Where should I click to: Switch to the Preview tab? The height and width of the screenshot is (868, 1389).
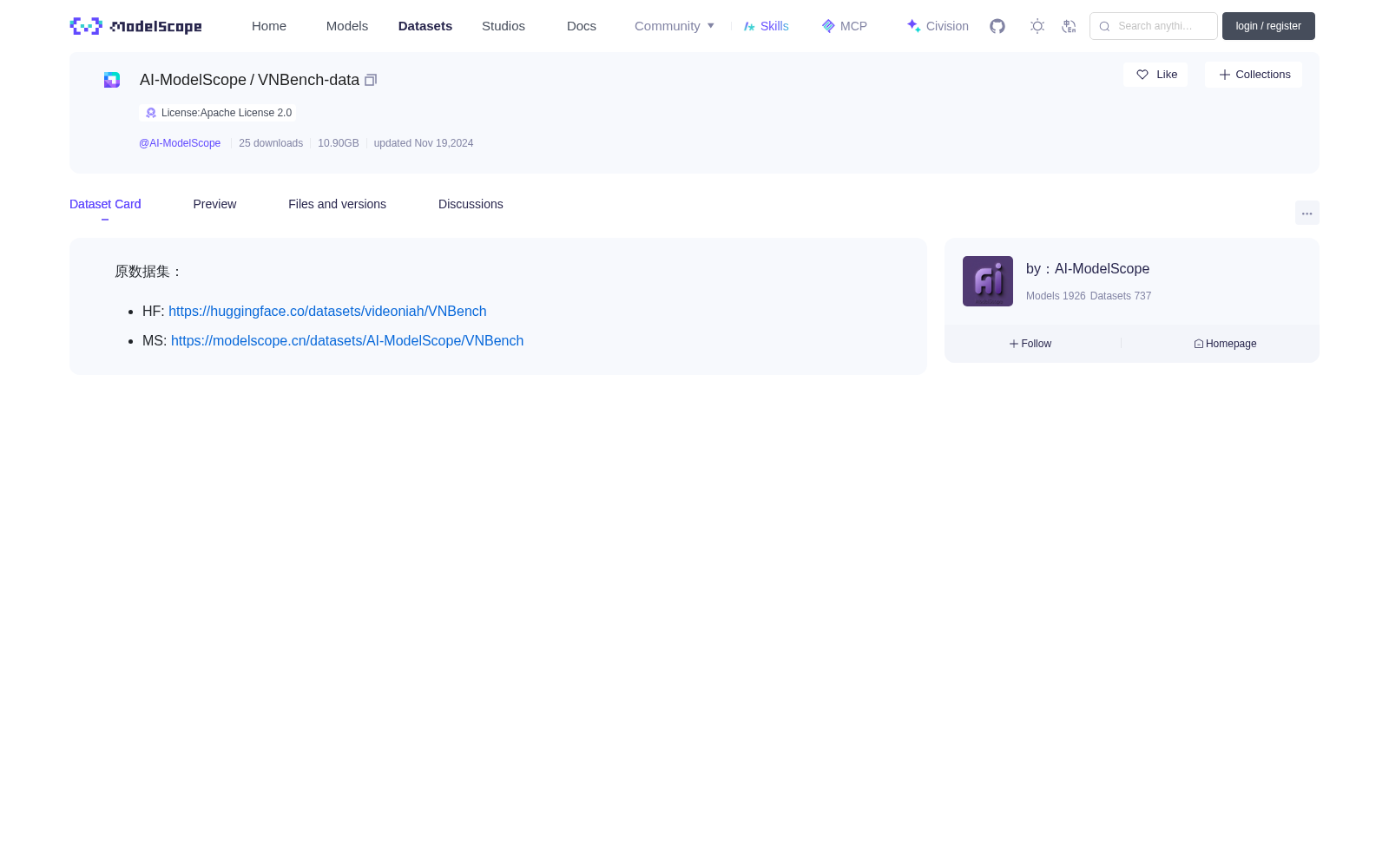(214, 204)
